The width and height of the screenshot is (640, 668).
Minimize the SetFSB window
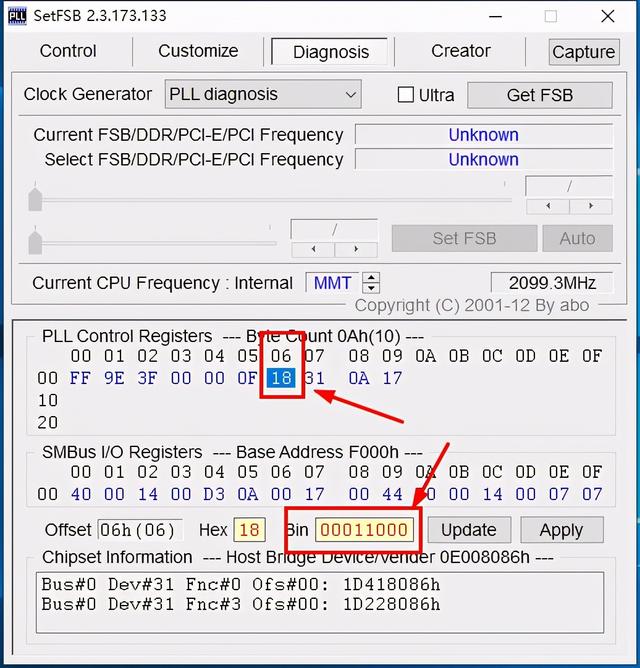[x=495, y=17]
